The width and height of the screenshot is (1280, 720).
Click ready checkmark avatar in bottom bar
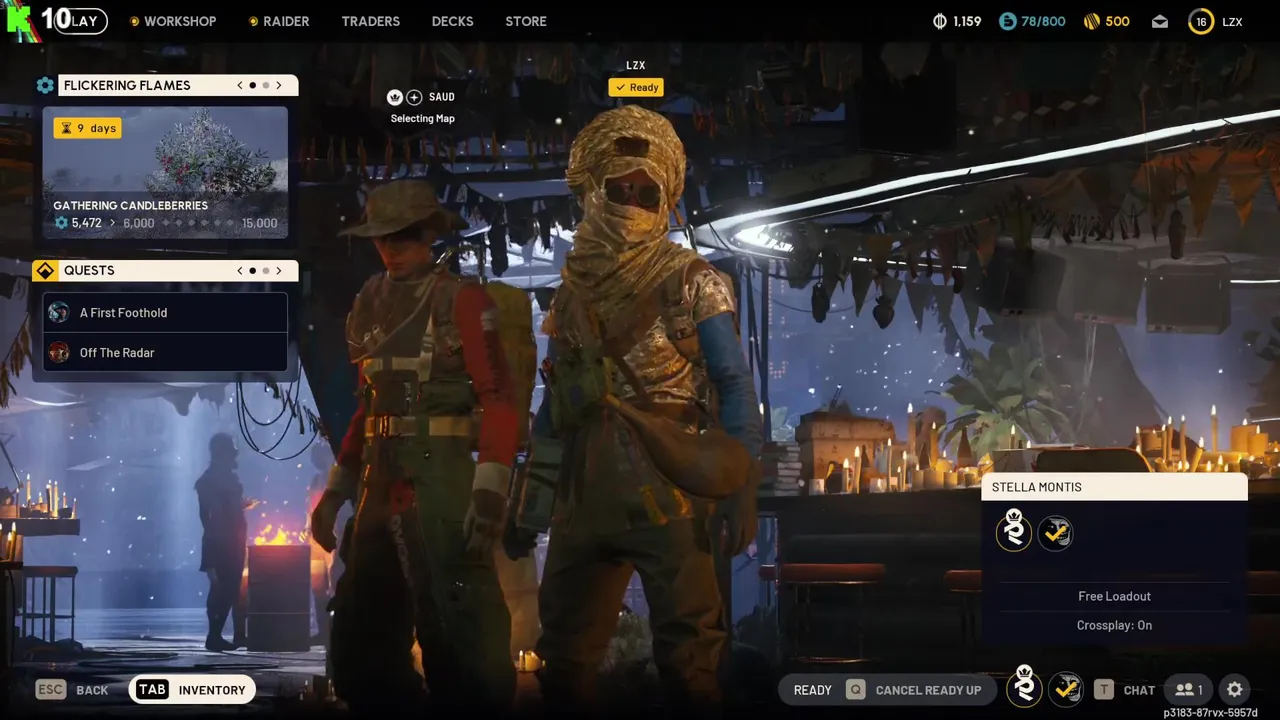[1066, 689]
